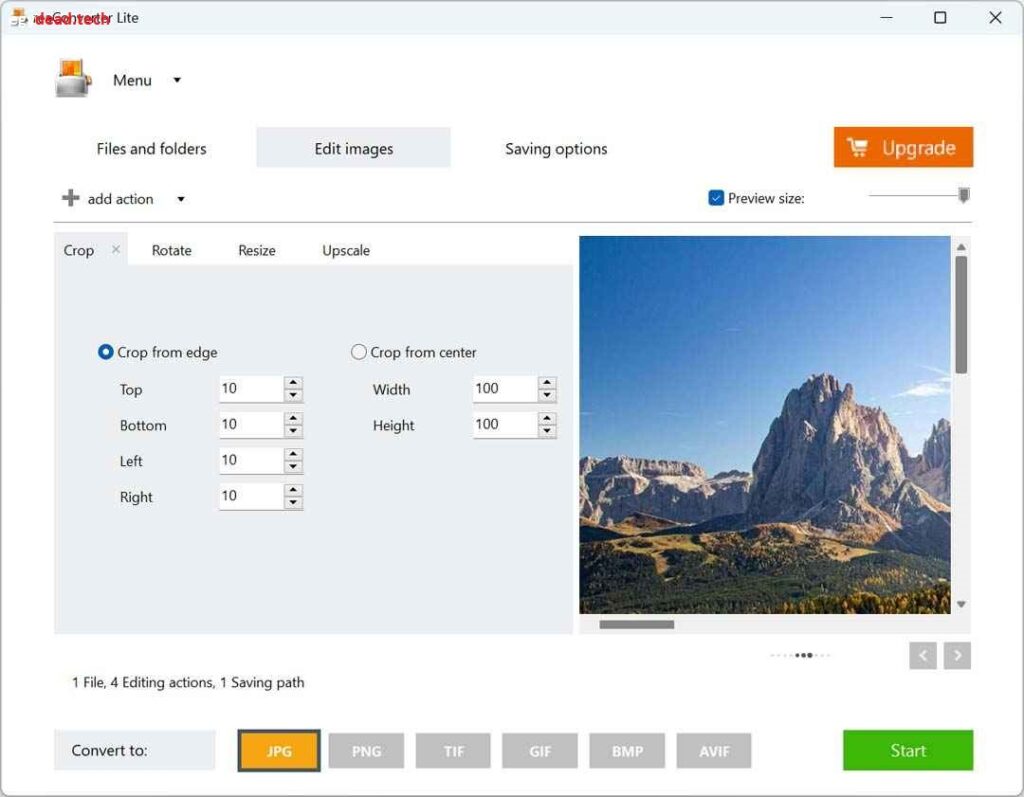This screenshot has height=797, width=1024.
Task: Open the Rotate tab
Action: (x=171, y=250)
